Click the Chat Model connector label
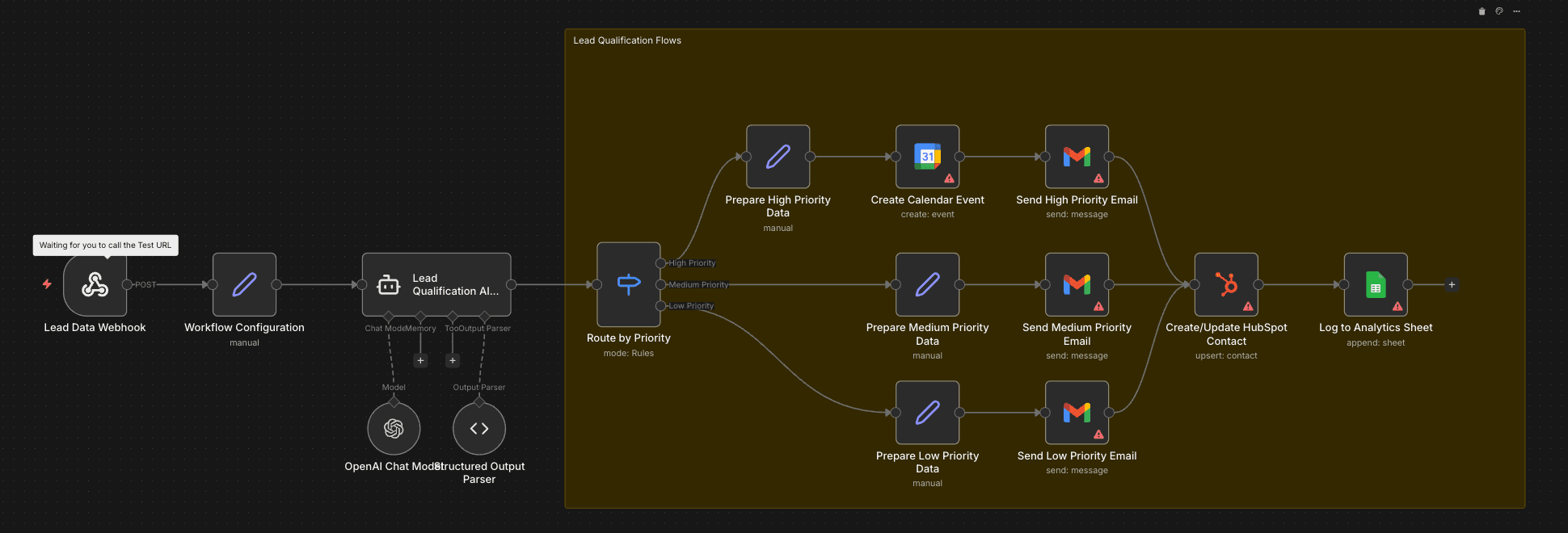This screenshot has height=533, width=1568. (385, 328)
